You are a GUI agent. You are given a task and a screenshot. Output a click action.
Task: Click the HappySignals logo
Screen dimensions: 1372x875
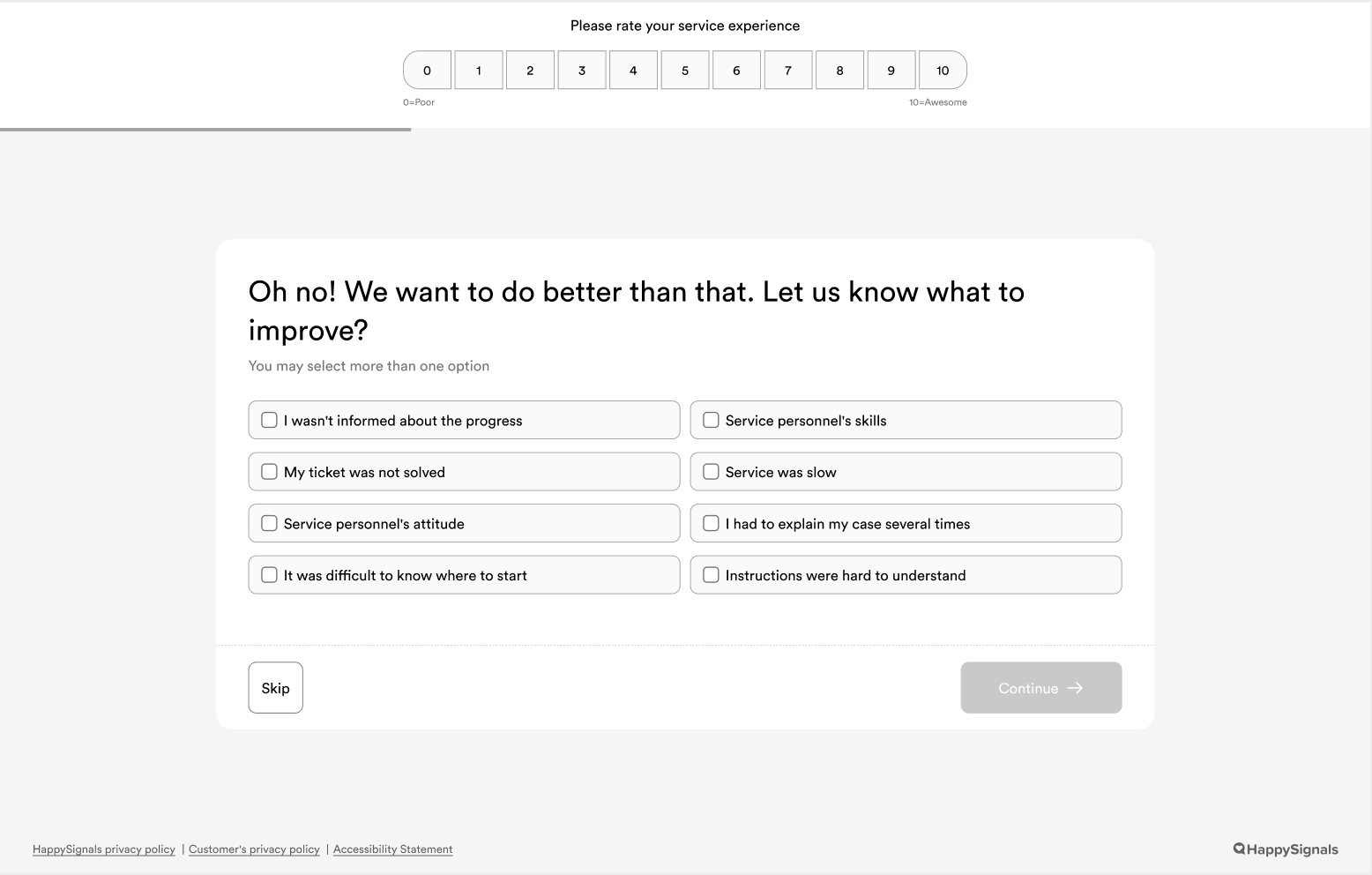tap(1286, 849)
